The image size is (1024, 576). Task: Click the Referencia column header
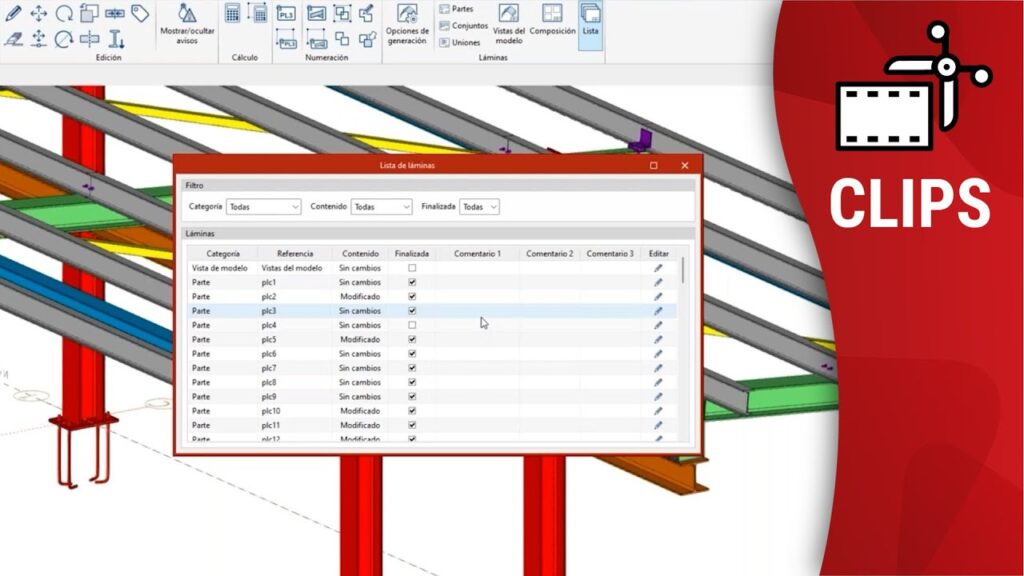[x=294, y=254]
